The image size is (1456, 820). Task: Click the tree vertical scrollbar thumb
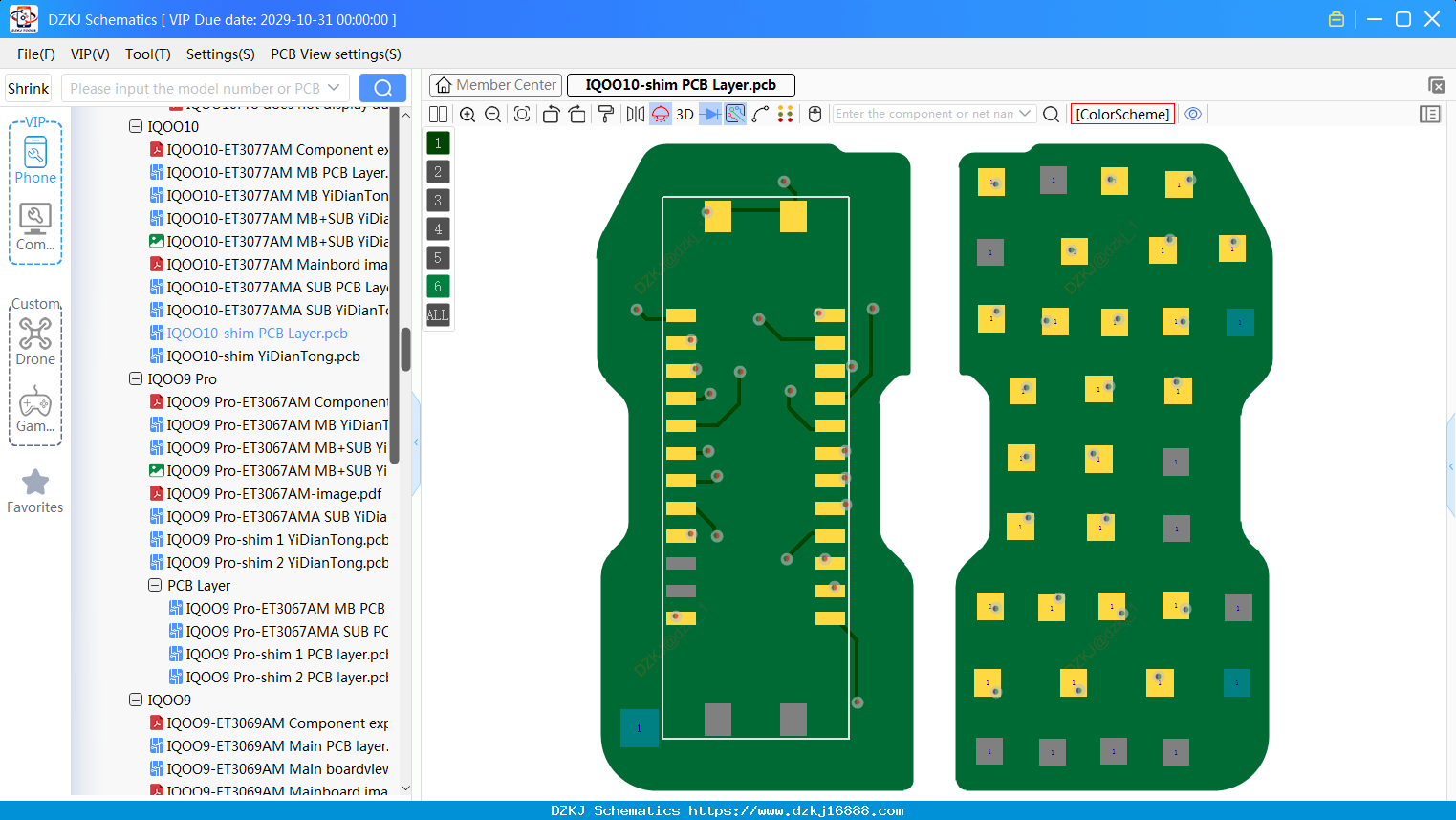[x=405, y=350]
